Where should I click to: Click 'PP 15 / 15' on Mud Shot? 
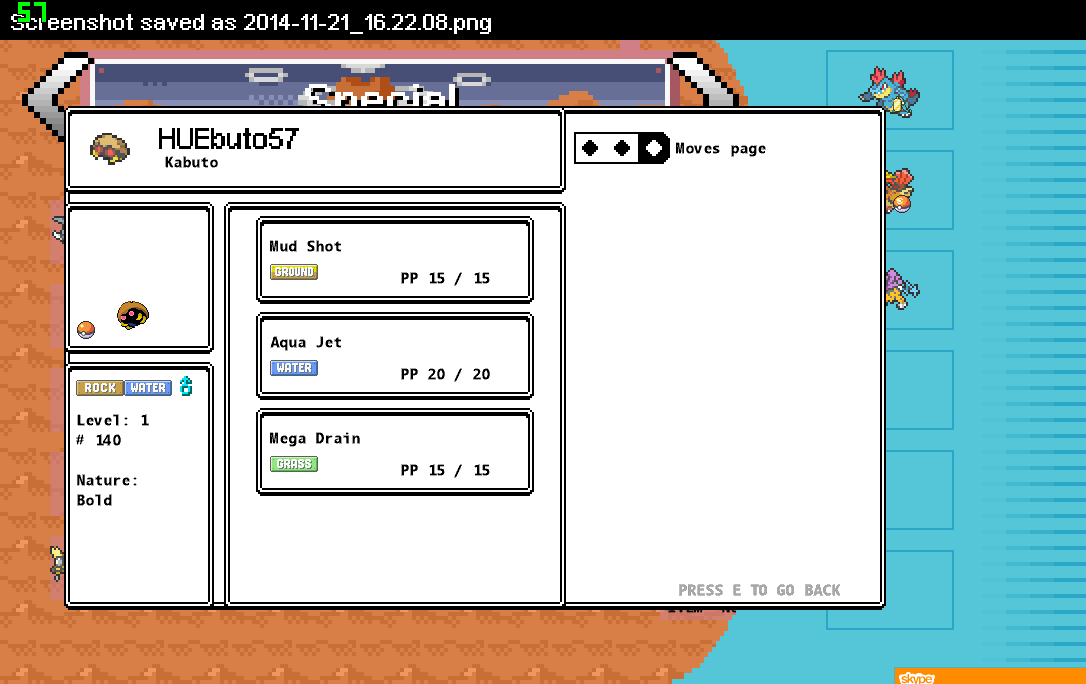tap(445, 278)
